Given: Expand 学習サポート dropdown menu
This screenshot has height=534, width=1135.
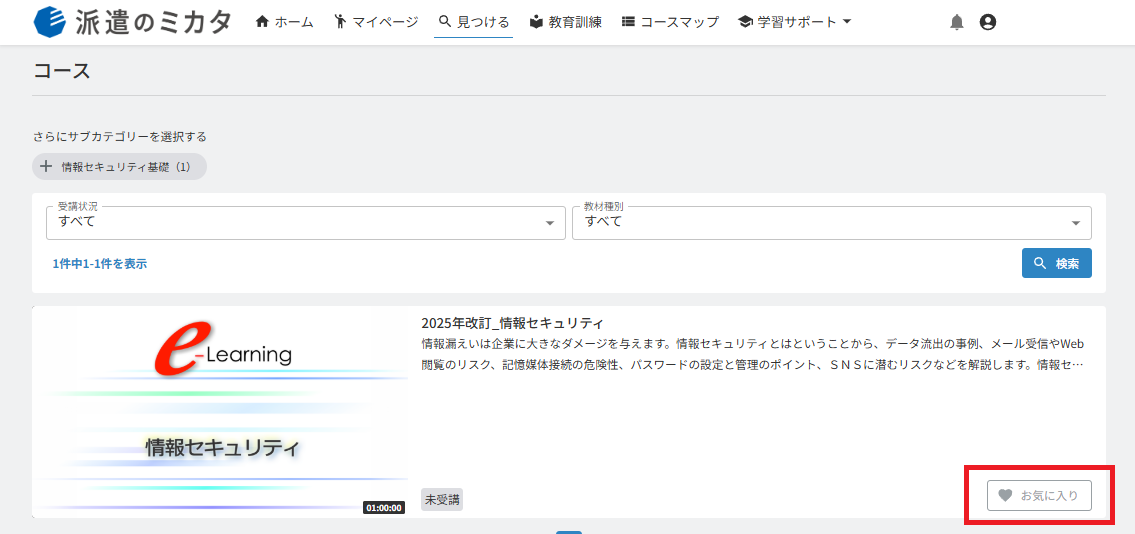Looking at the screenshot, I should (x=795, y=22).
